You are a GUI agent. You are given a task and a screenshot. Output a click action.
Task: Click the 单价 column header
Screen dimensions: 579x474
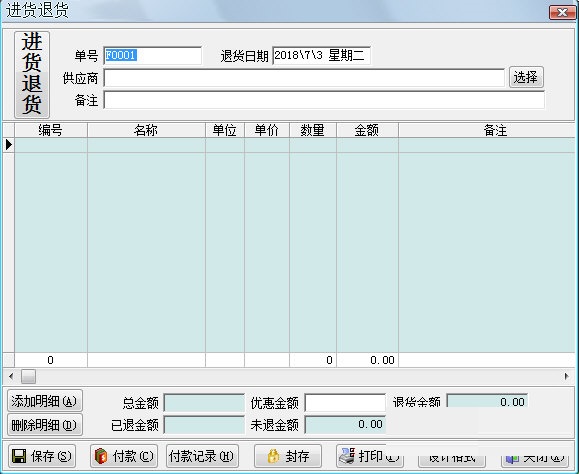[x=267, y=130]
